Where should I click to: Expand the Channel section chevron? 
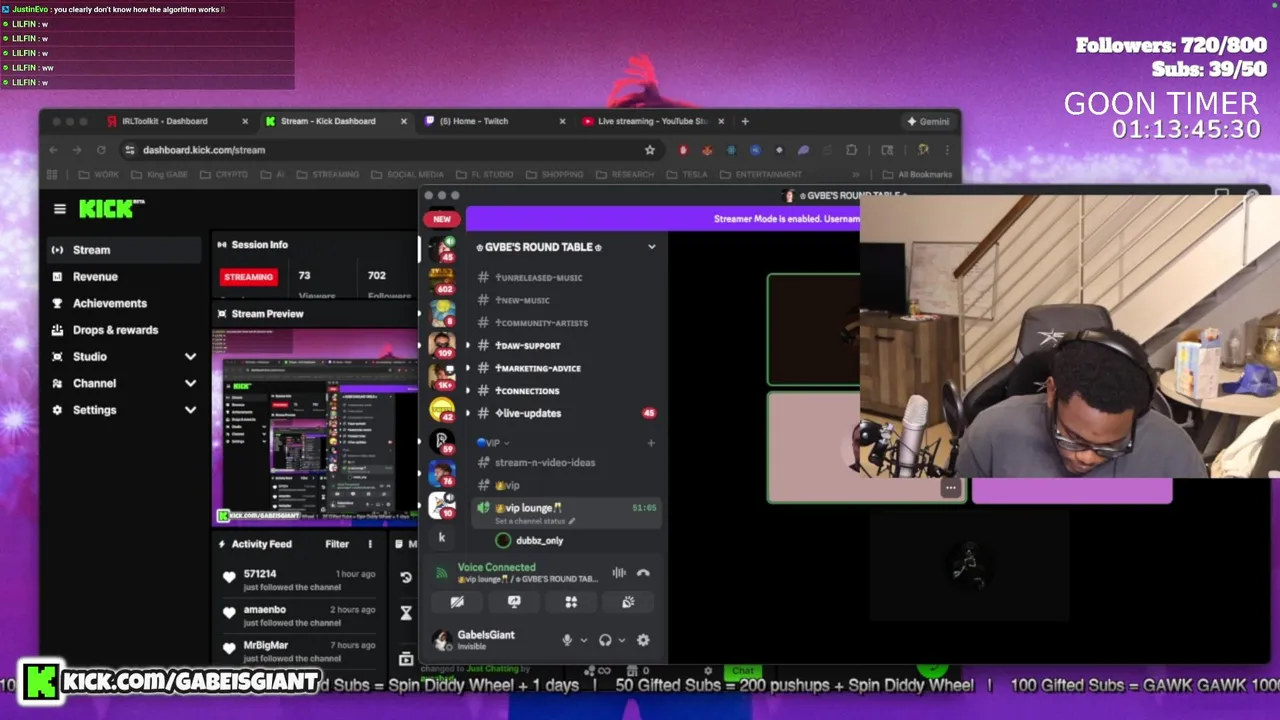190,383
